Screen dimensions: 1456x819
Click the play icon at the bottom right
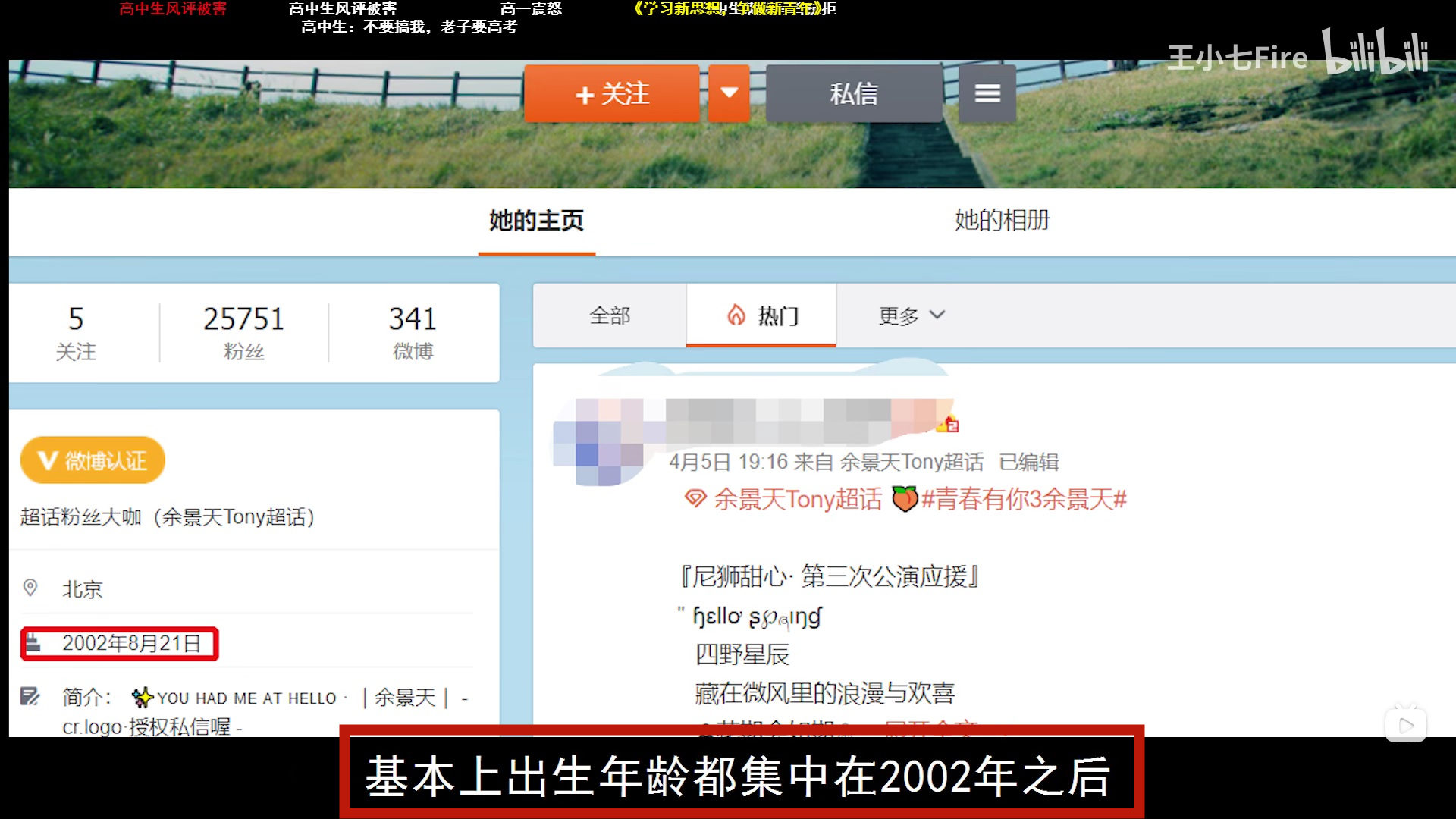coord(1405,726)
